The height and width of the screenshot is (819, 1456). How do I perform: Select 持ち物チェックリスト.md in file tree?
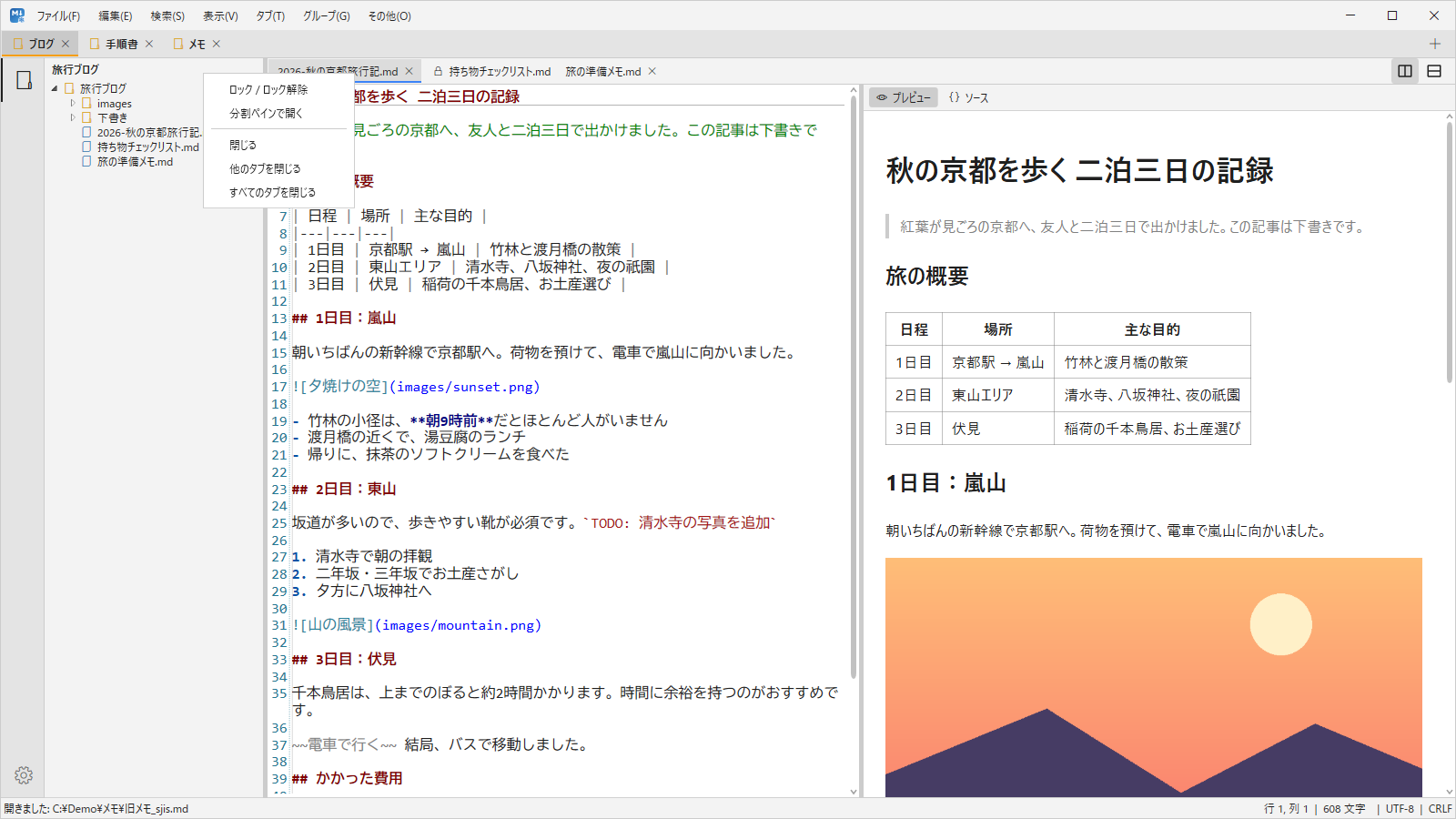[x=147, y=147]
